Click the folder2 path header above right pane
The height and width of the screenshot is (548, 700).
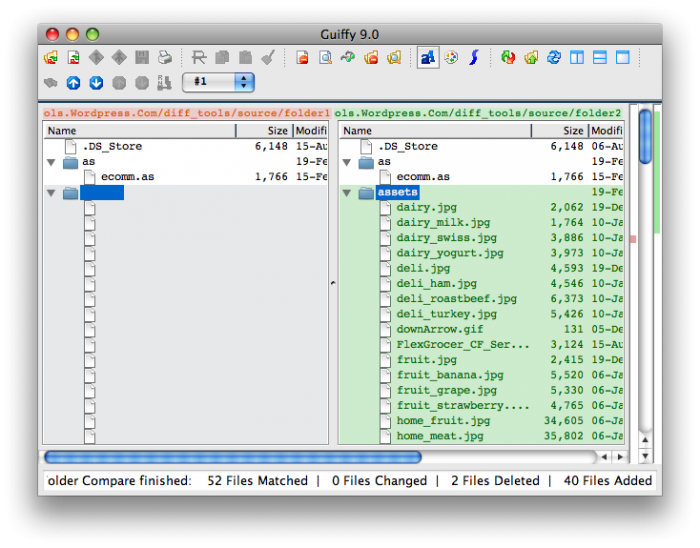pyautogui.click(x=478, y=113)
